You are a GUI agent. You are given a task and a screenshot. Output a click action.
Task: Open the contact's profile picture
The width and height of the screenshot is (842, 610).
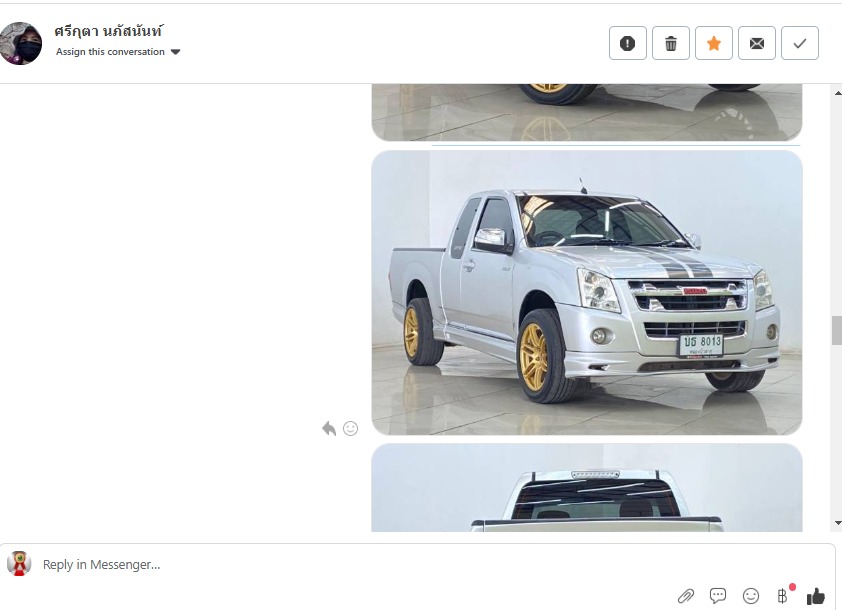(x=20, y=43)
